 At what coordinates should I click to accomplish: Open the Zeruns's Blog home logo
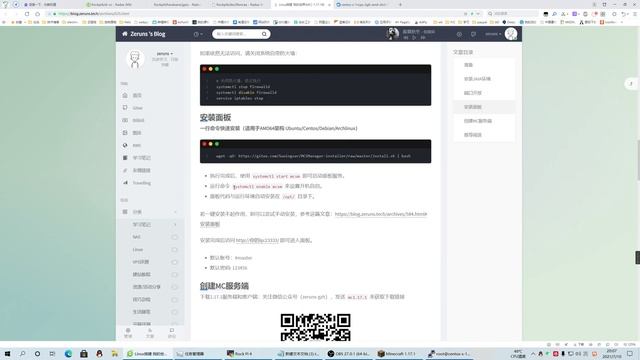pos(144,34)
